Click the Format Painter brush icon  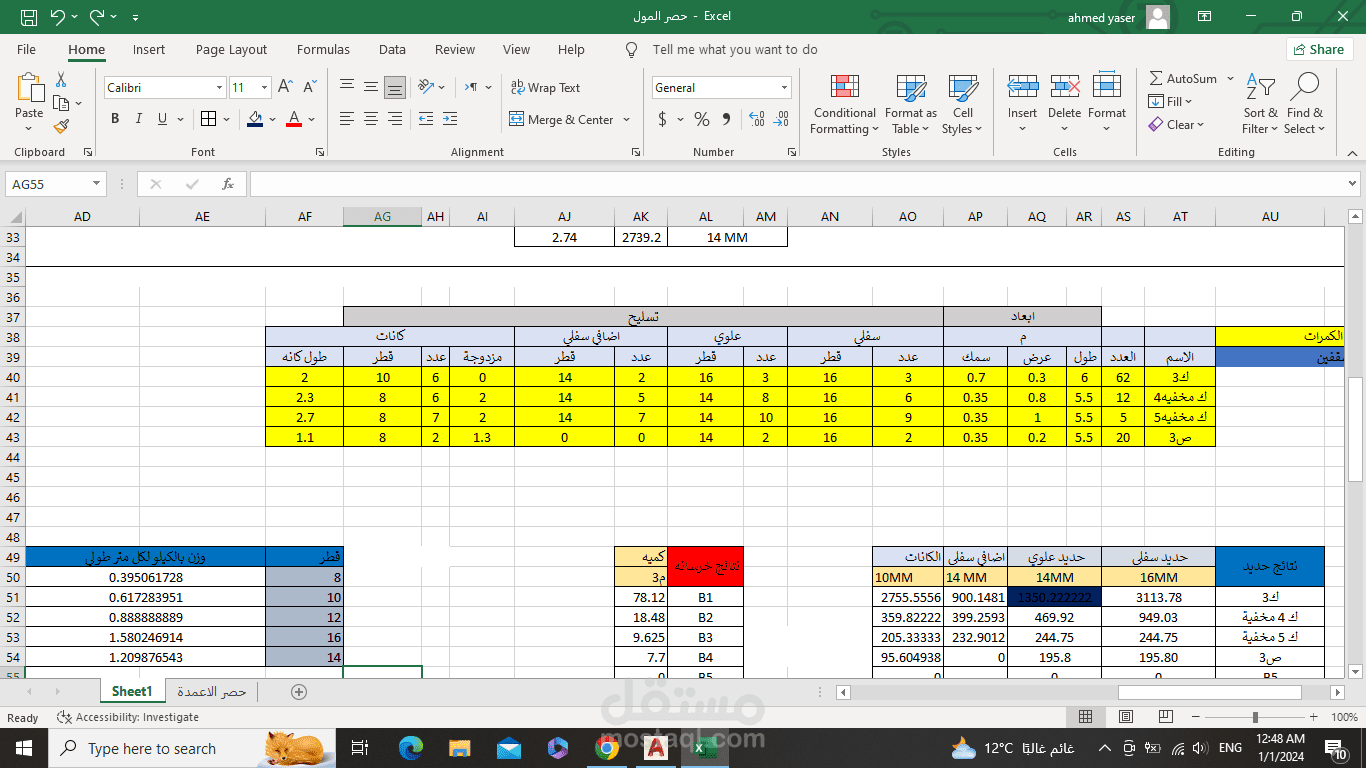coord(61,127)
